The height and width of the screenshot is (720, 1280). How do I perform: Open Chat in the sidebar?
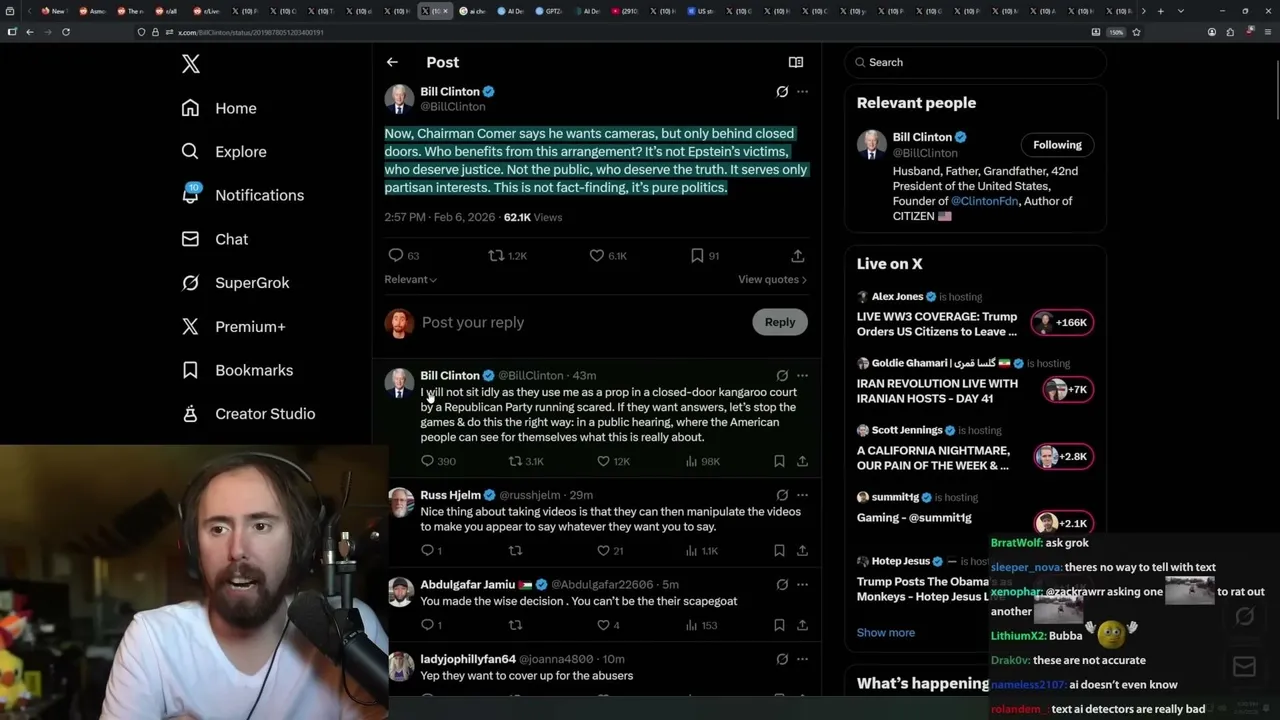pos(215,239)
